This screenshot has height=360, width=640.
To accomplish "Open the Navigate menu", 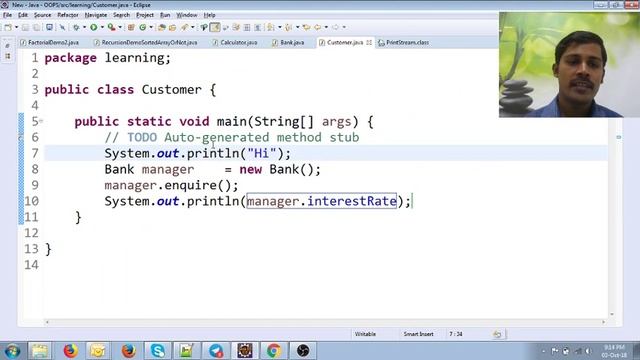I will (x=96, y=15).
